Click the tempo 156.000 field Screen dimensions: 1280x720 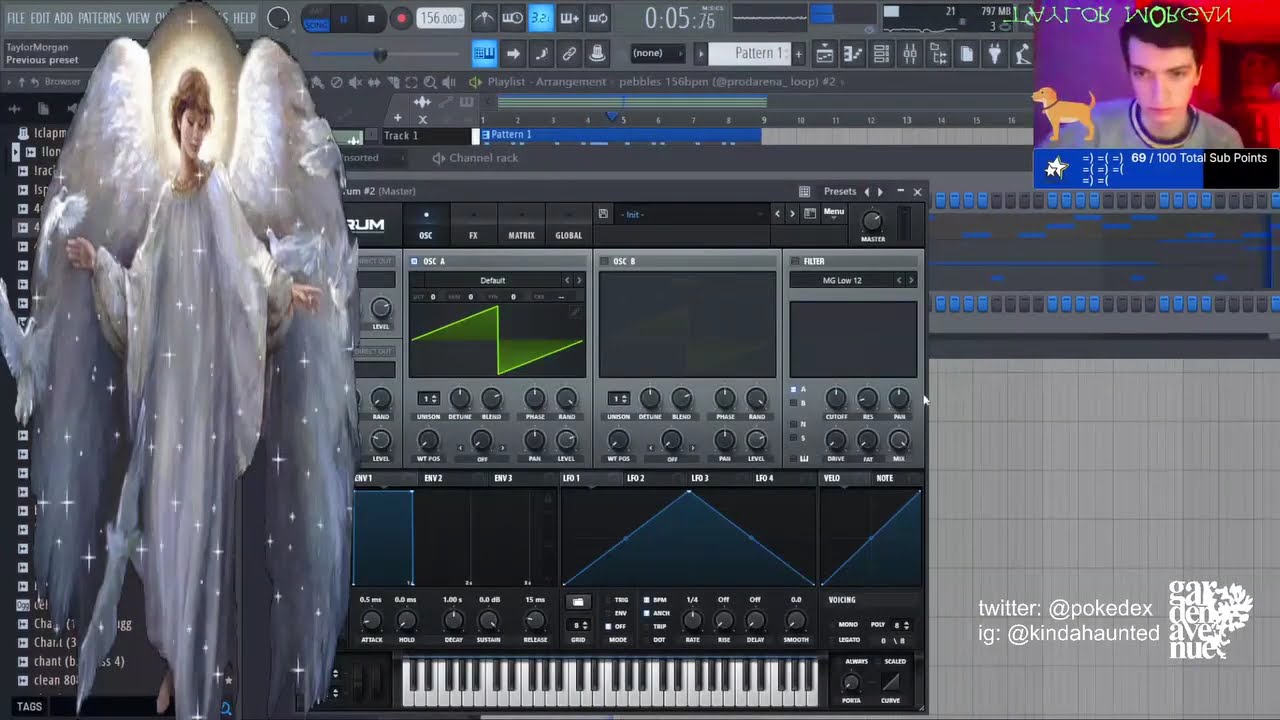[x=439, y=18]
